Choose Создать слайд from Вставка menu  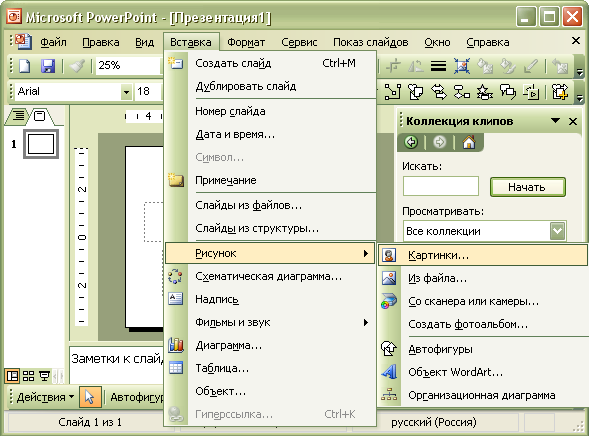270,63
